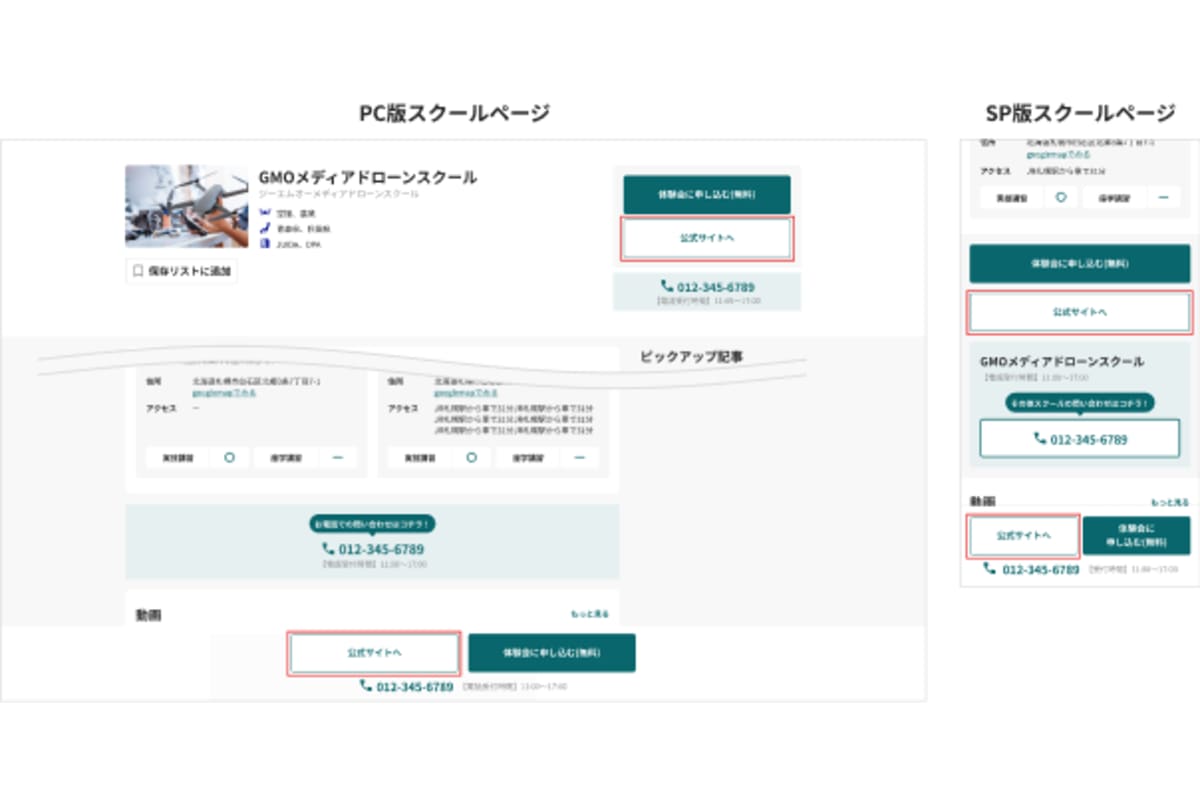Toggle the ○ mark beside 実技講習 on SP page
Image resolution: width=1200 pixels, height=800 pixels.
click(1062, 197)
